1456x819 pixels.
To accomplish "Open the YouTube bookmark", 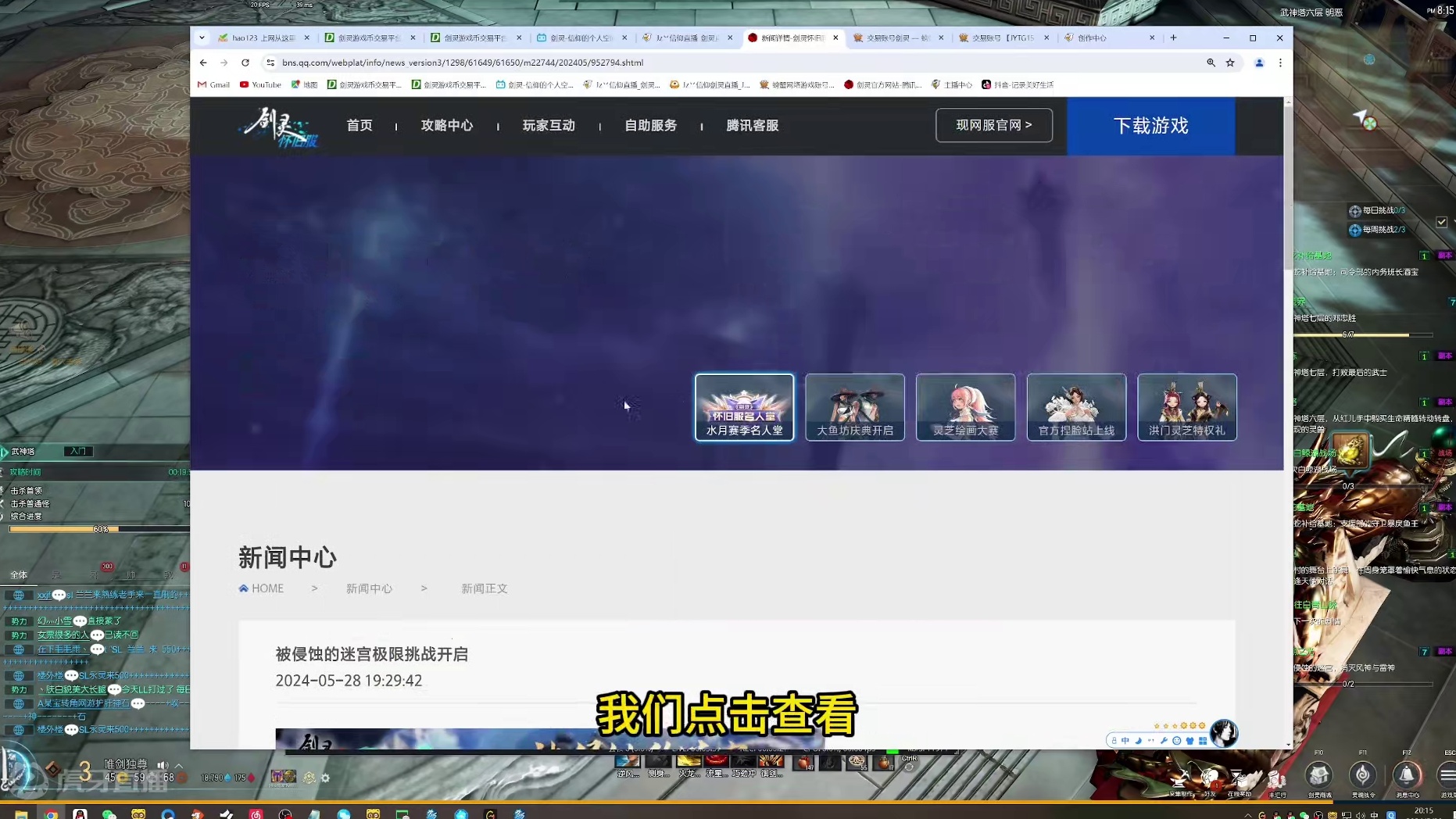I will [x=260, y=84].
